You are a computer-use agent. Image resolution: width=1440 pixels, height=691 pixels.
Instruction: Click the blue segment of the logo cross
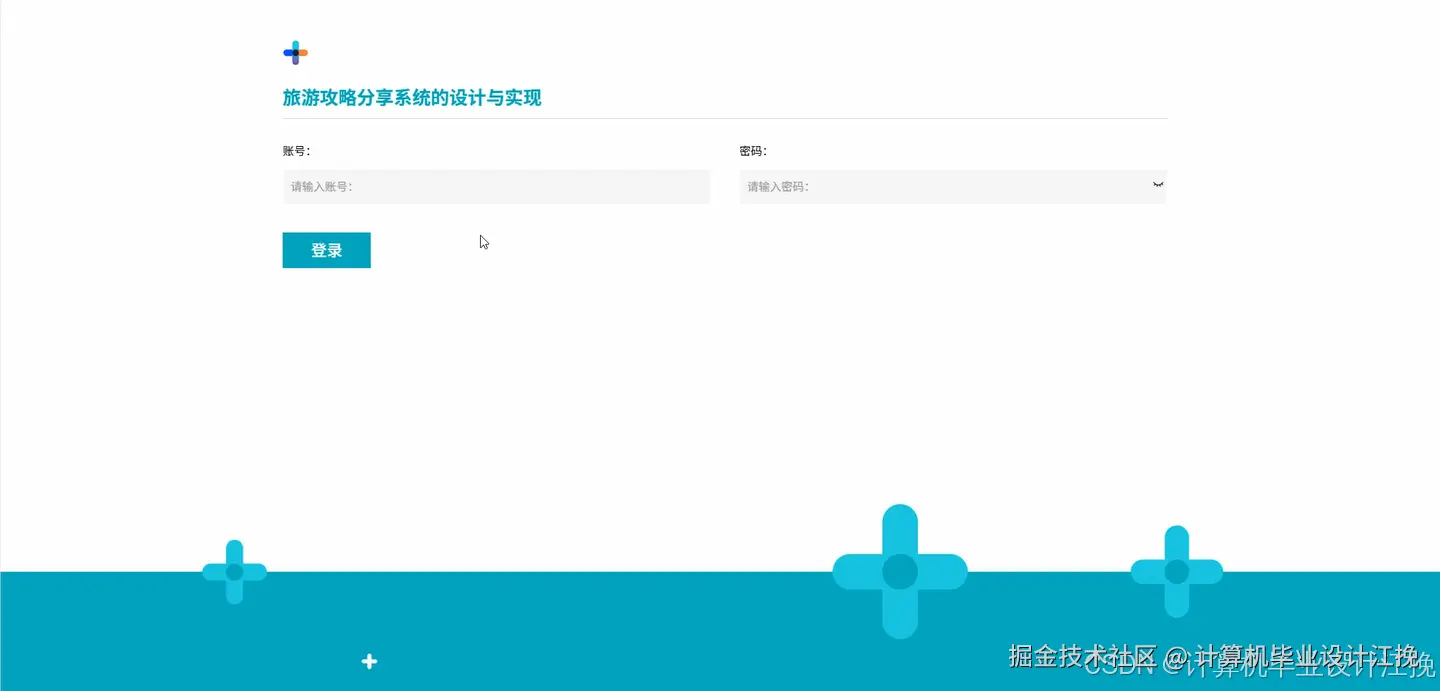[287, 52]
